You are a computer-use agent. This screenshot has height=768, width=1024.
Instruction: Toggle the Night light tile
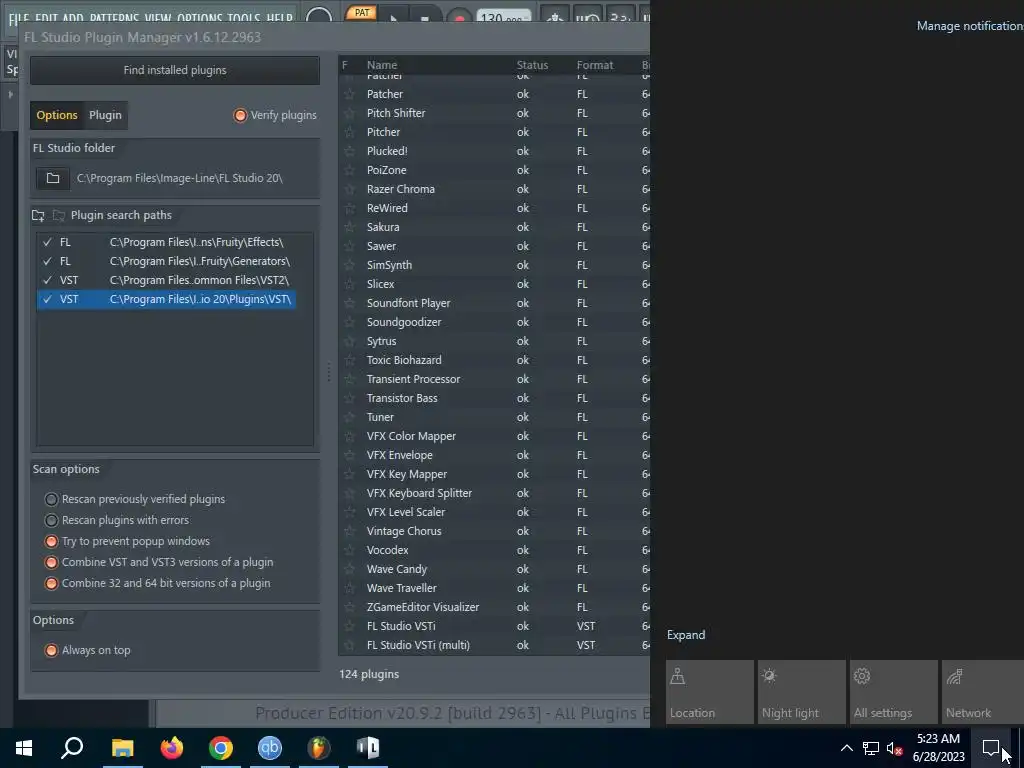pos(802,692)
